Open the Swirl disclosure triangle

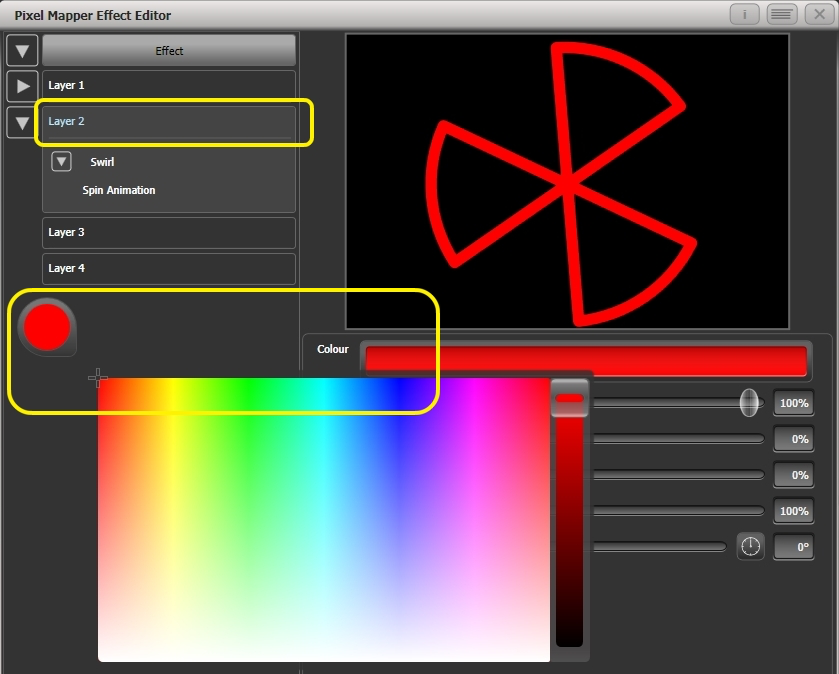61,161
